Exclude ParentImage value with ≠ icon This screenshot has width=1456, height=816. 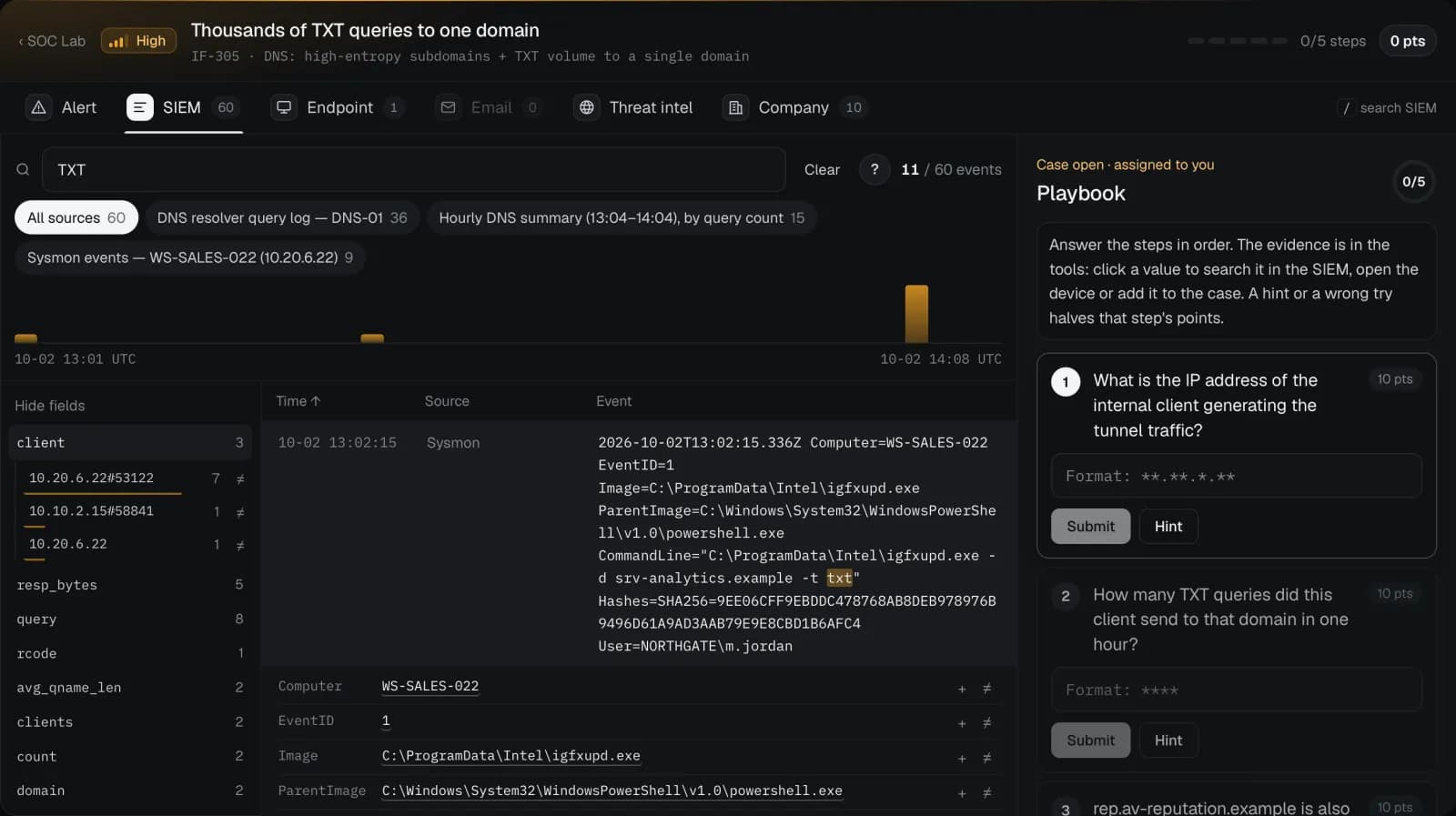coord(986,793)
